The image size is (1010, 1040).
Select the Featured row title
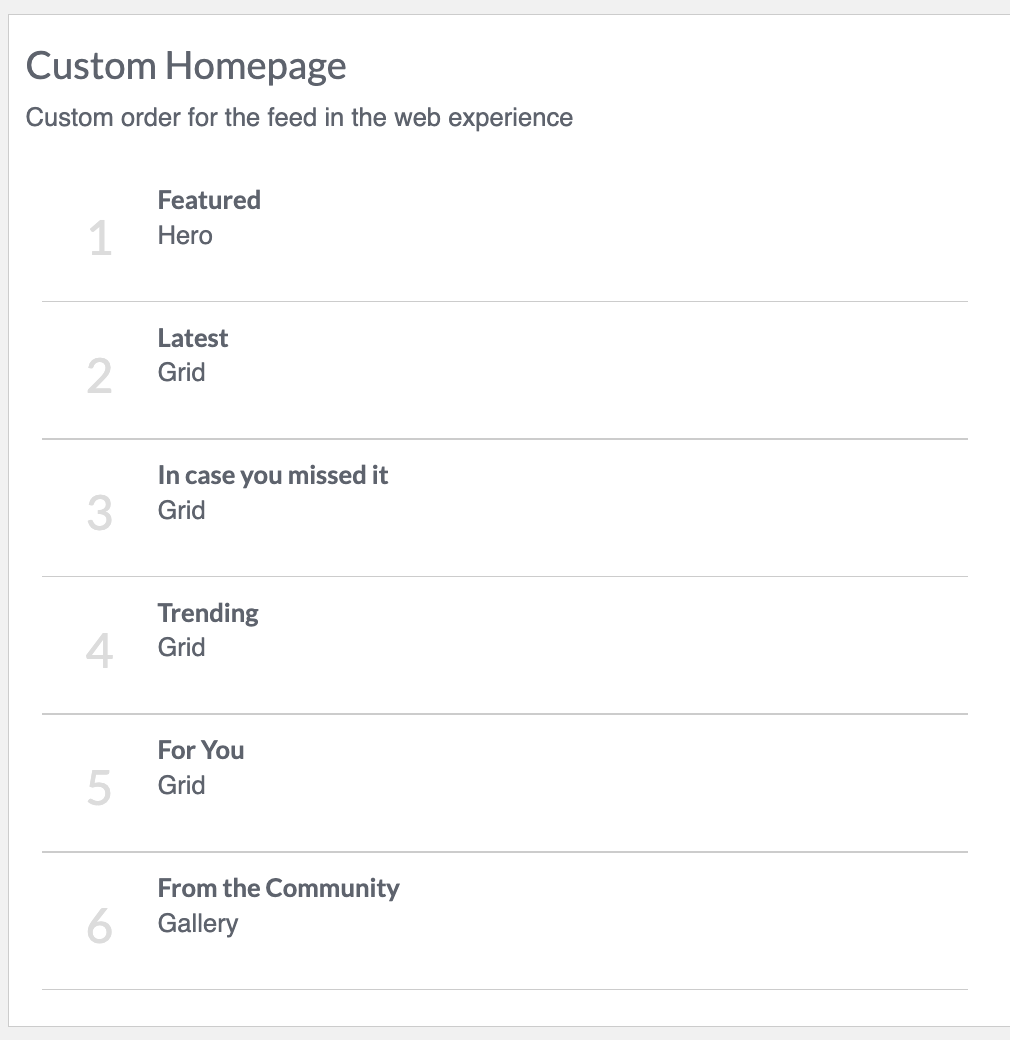click(x=209, y=200)
